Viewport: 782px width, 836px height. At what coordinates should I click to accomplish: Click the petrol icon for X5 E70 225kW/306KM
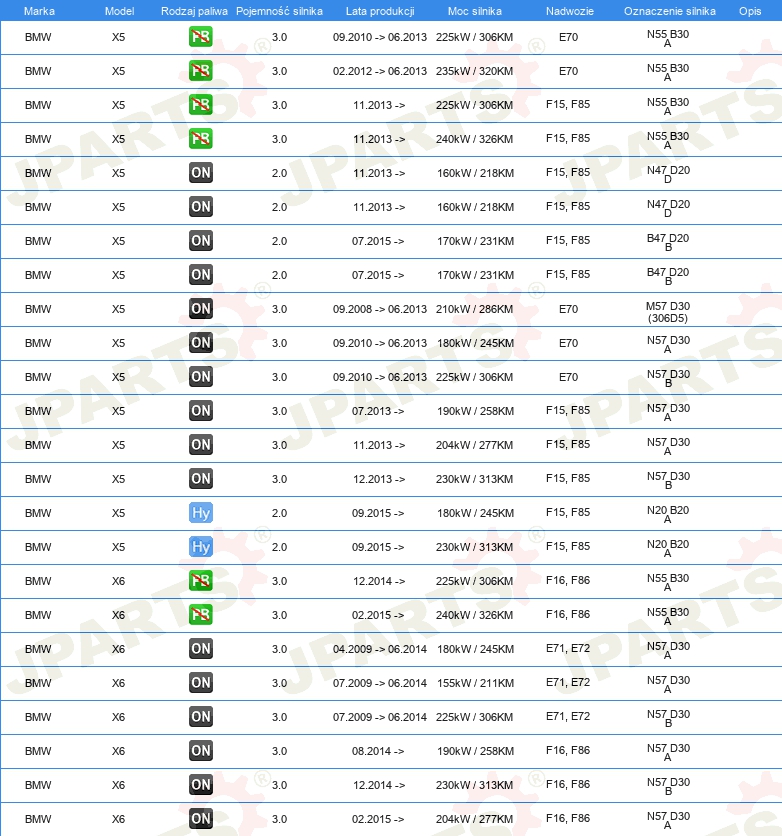click(x=200, y=37)
